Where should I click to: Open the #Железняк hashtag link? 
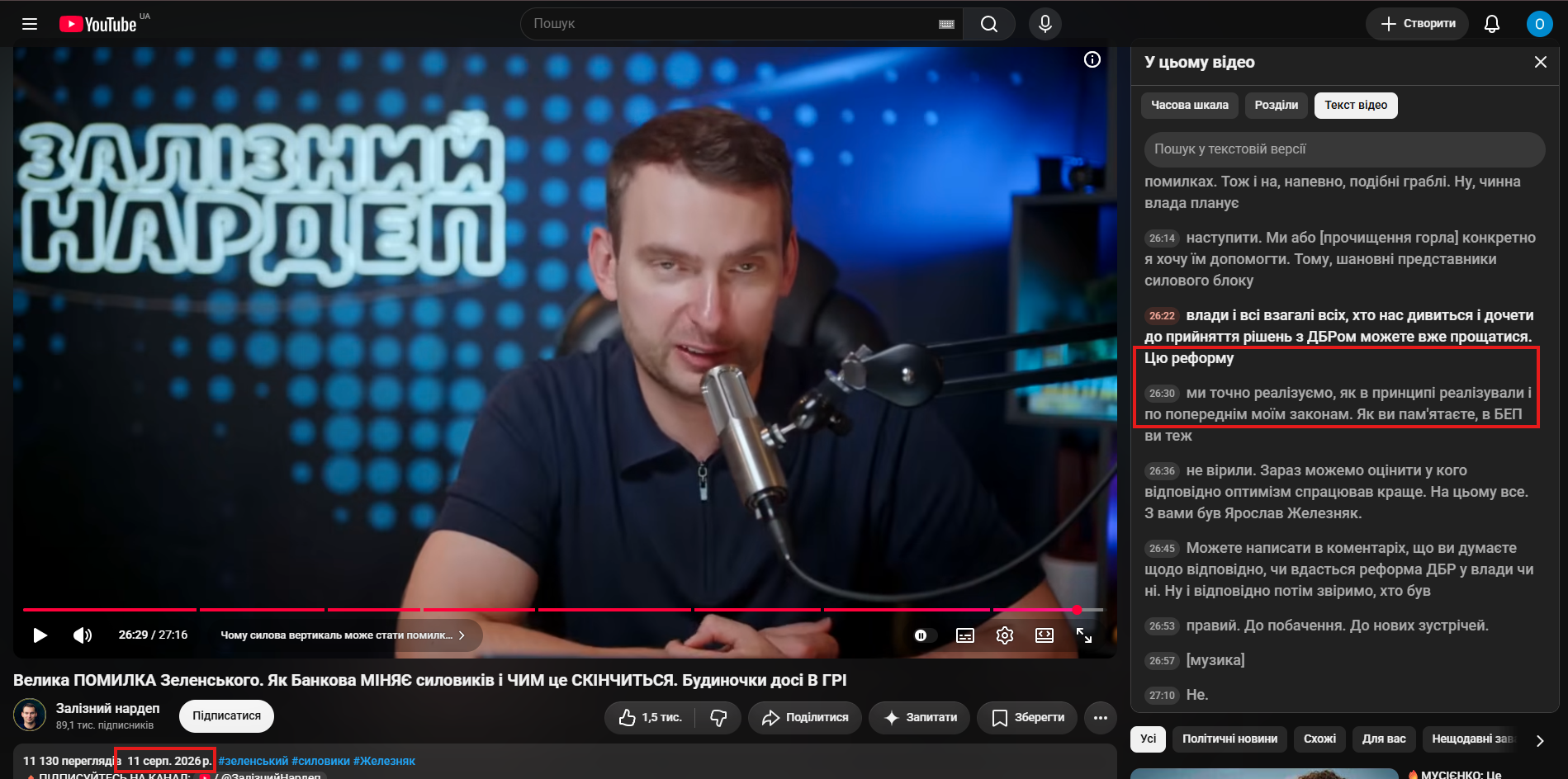pos(384,761)
